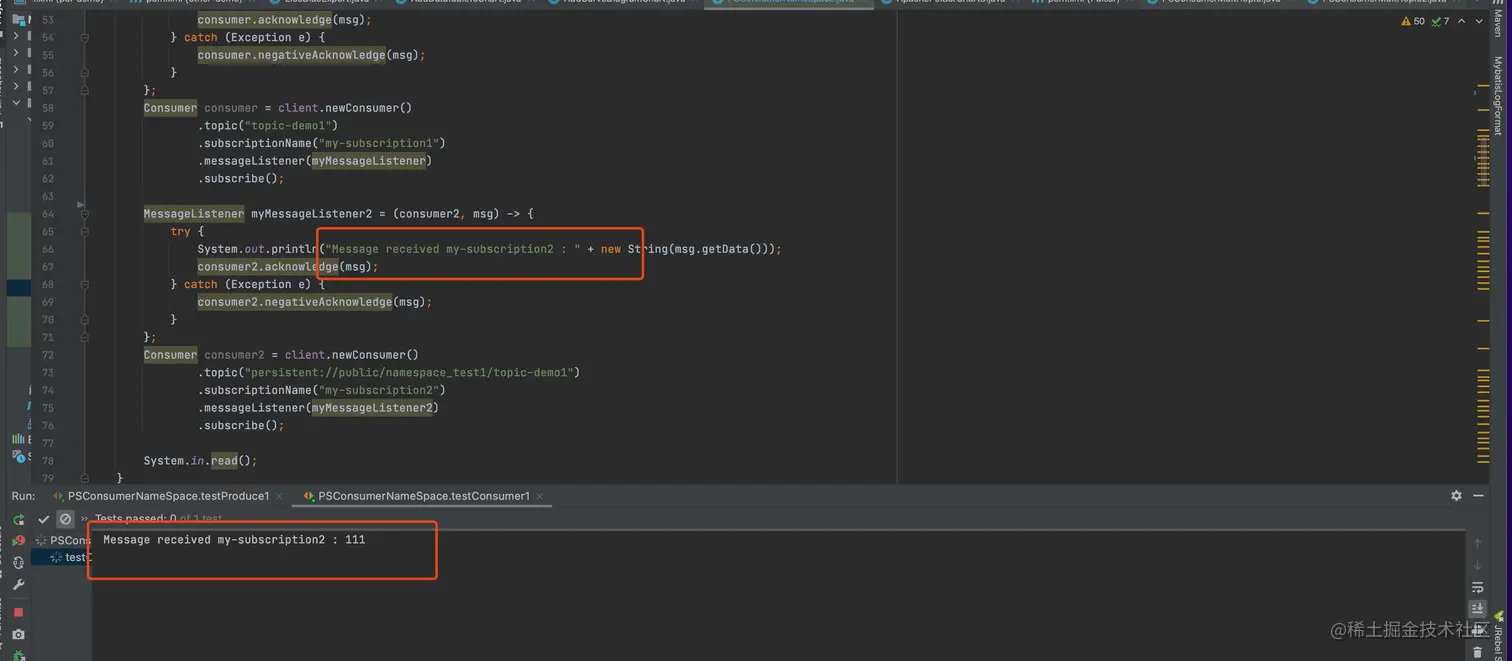Click fold end marker at line 71
Image resolution: width=1512 pixels, height=661 pixels.
click(84, 337)
